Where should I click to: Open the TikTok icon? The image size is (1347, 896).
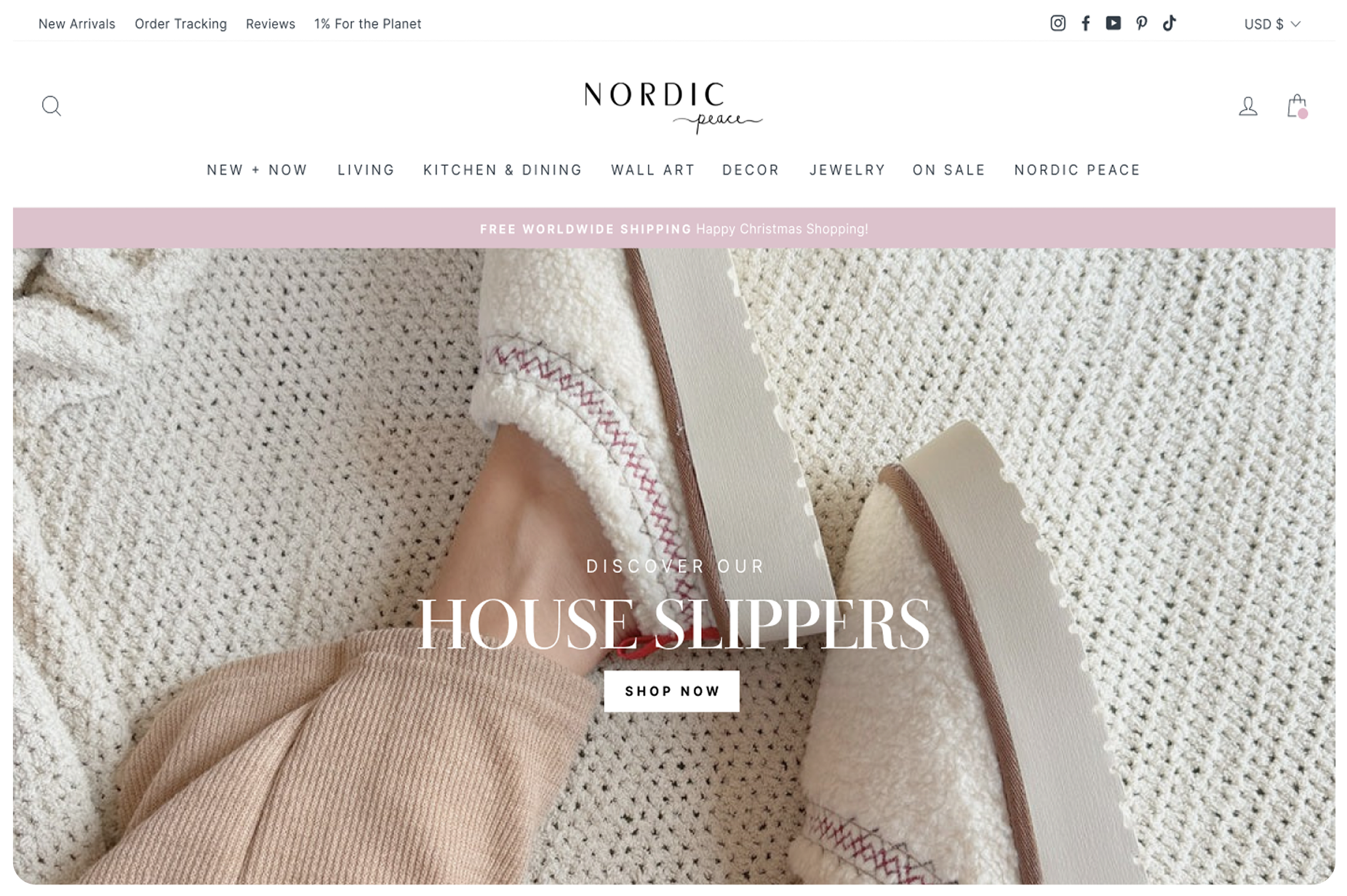coord(1170,23)
